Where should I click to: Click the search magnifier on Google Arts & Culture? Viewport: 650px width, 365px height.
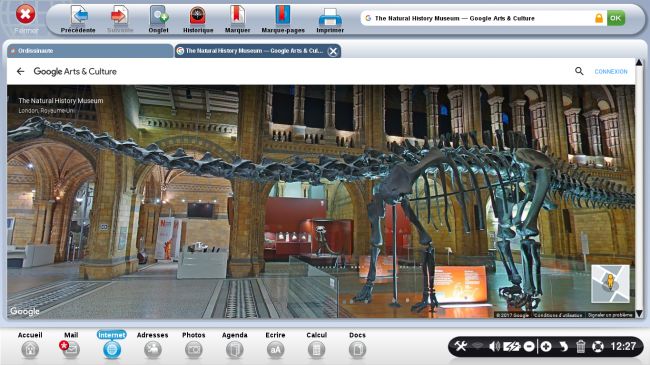[579, 71]
